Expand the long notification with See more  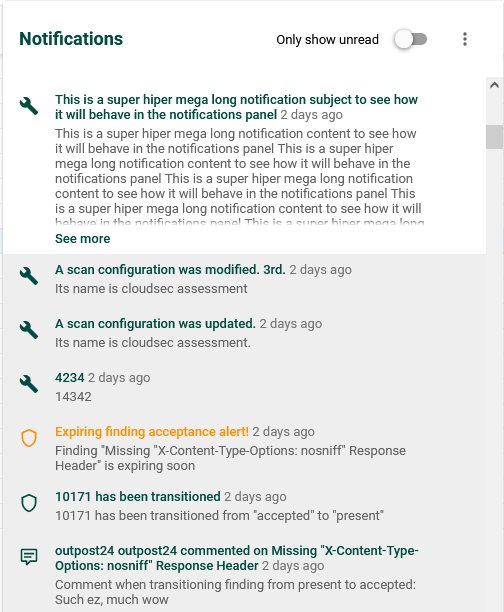click(x=82, y=238)
